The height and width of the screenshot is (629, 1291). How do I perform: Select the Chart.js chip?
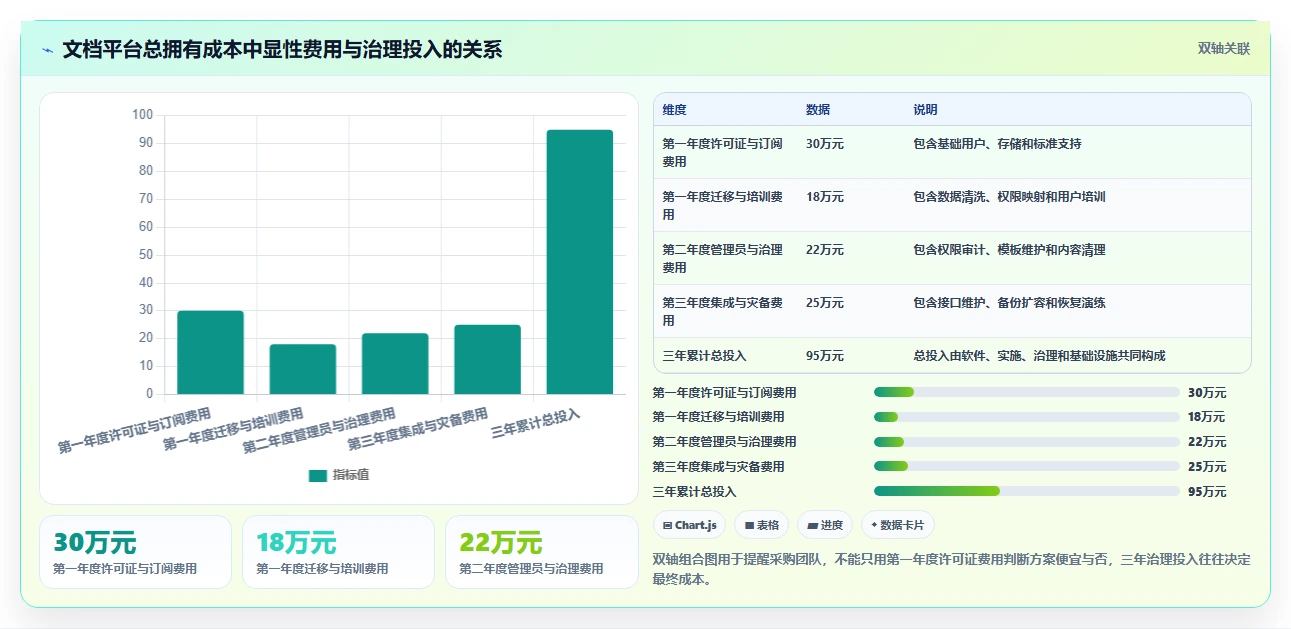690,525
